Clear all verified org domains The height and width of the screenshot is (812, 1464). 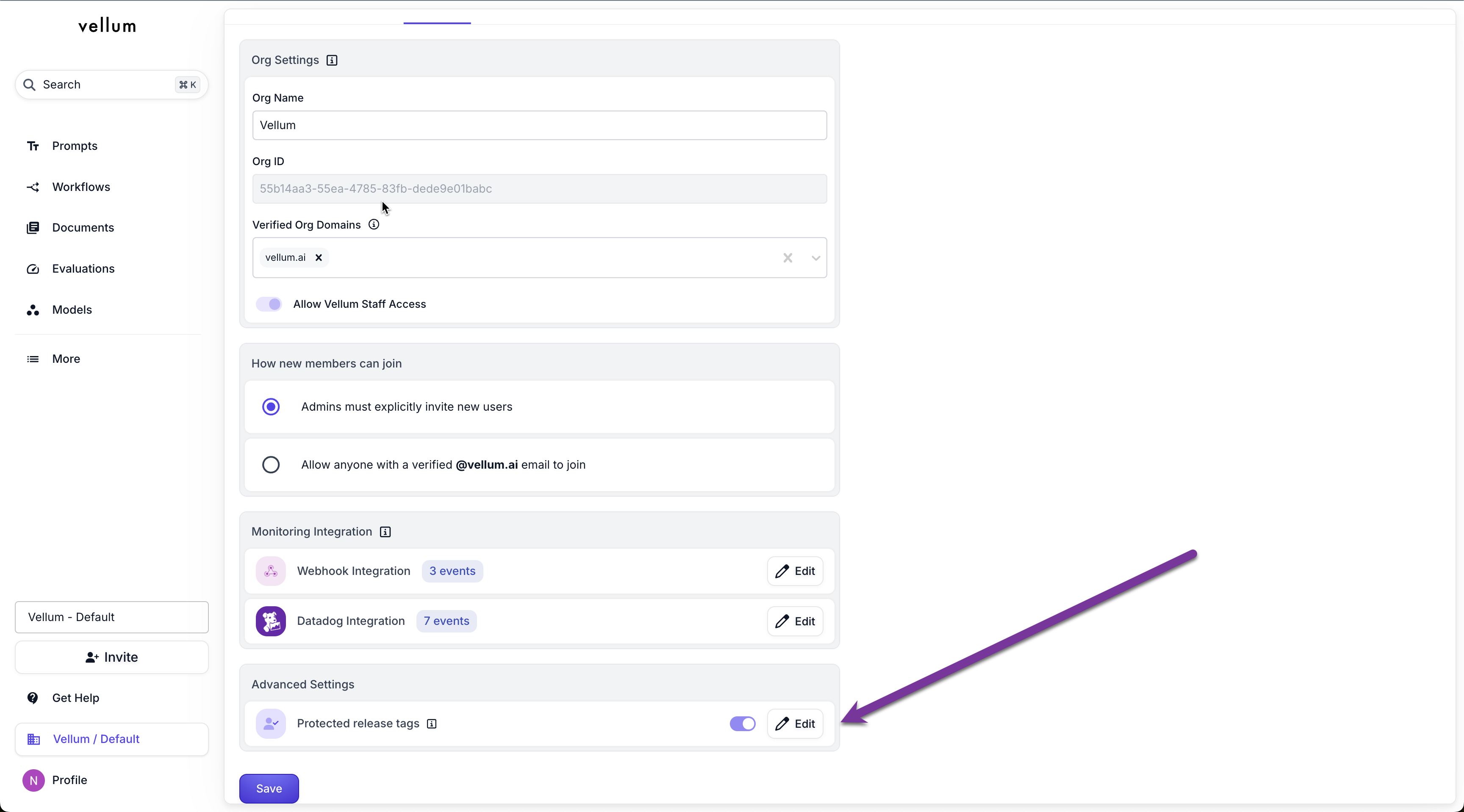(x=787, y=258)
